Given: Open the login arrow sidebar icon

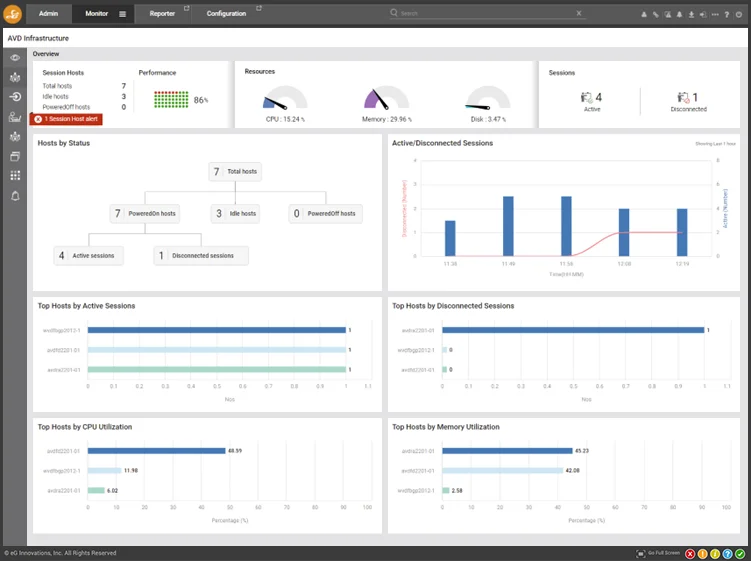Looking at the screenshot, I should click(15, 97).
